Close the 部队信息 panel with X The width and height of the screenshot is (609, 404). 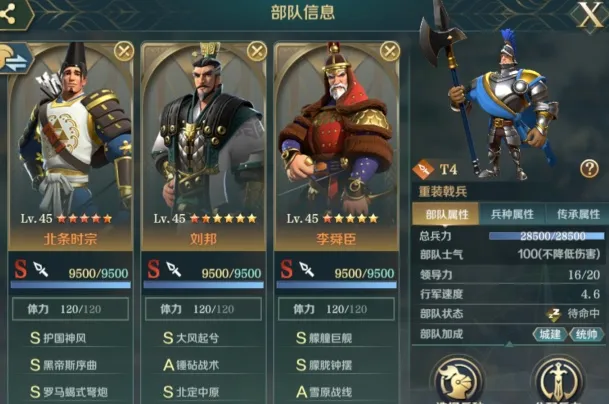click(x=590, y=16)
